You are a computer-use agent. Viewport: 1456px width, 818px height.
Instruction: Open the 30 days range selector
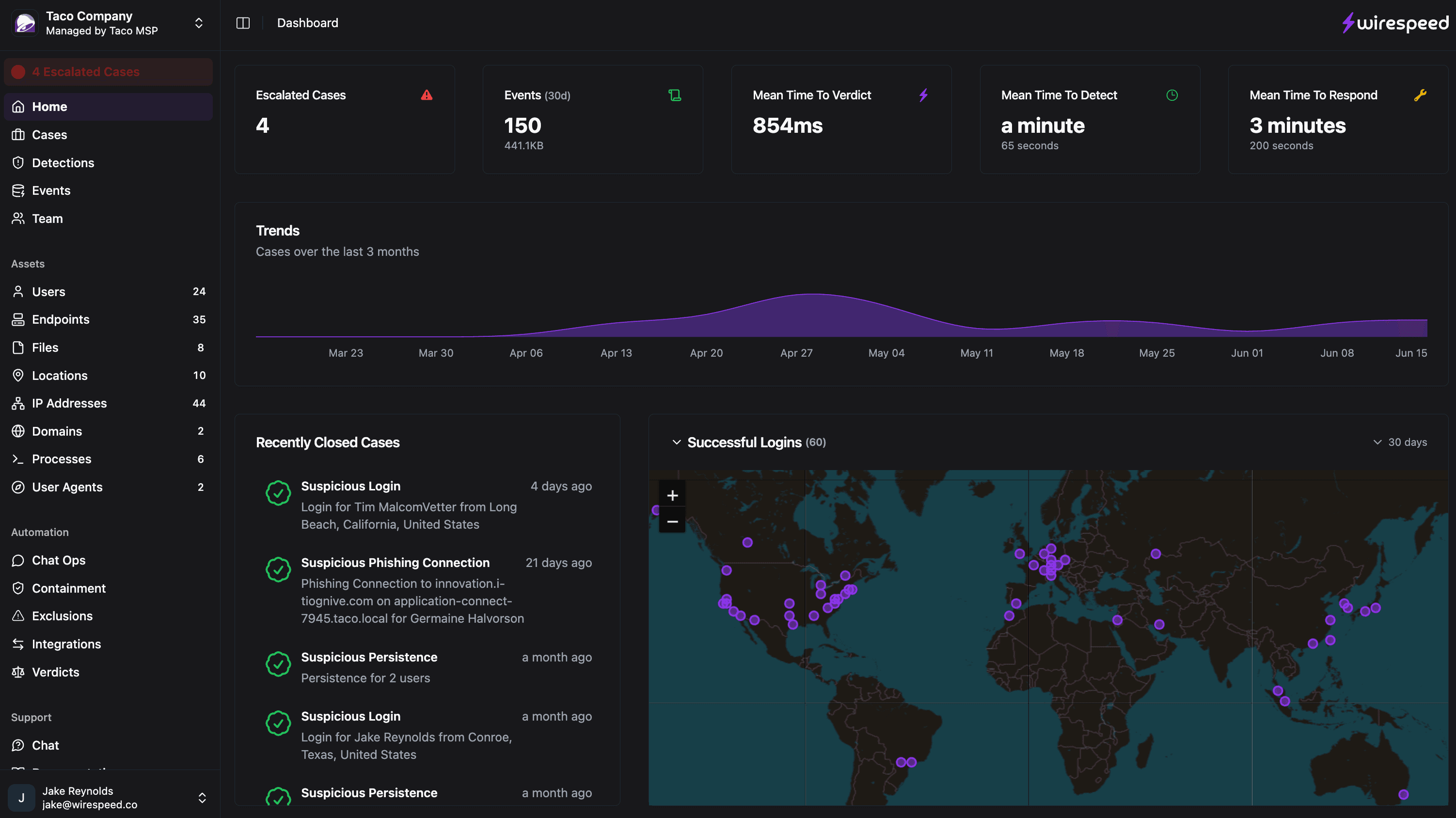[x=1400, y=442]
